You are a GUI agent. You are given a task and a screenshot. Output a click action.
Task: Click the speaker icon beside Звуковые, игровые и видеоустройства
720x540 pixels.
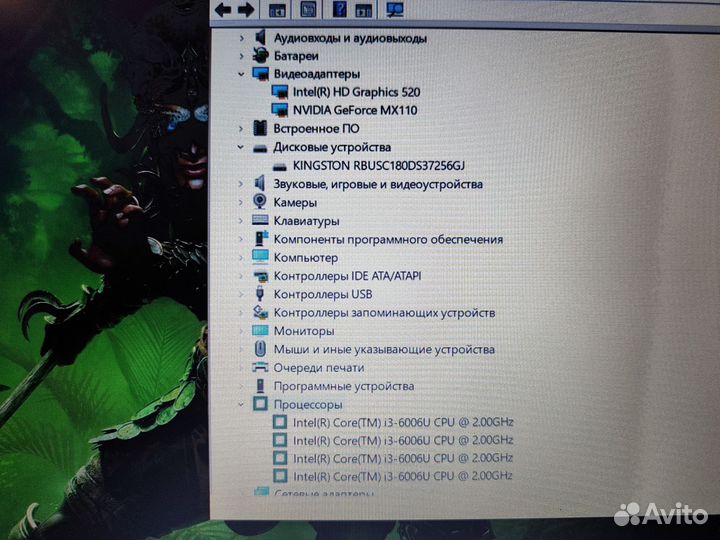click(x=260, y=184)
